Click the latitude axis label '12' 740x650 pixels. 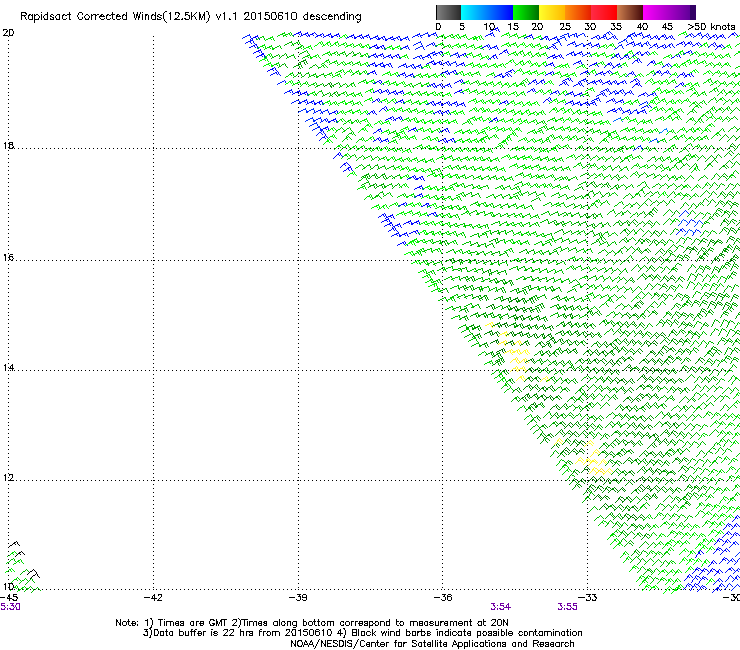(x=8, y=477)
